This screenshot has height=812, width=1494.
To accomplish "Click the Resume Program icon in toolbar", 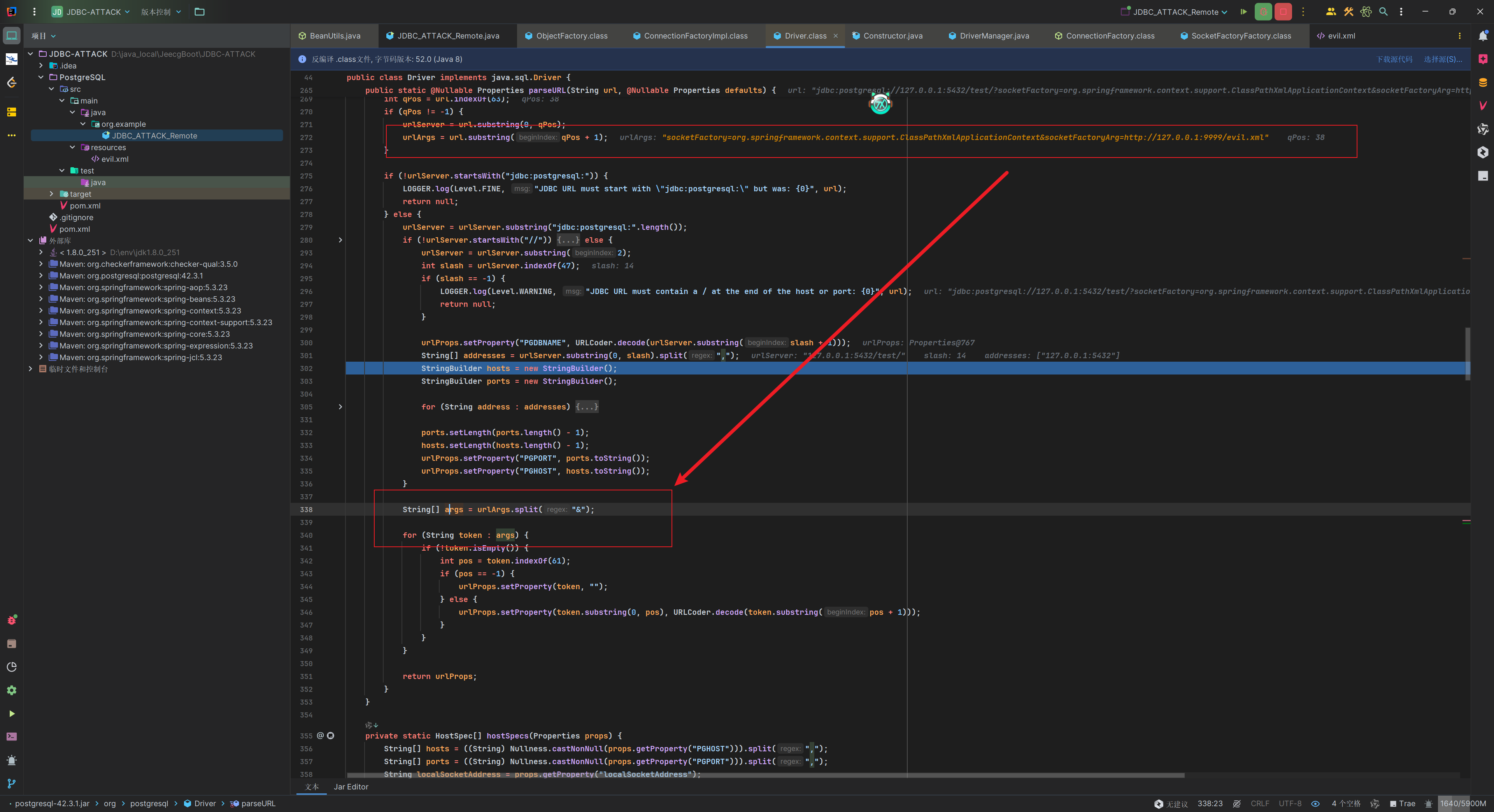I will point(1243,12).
